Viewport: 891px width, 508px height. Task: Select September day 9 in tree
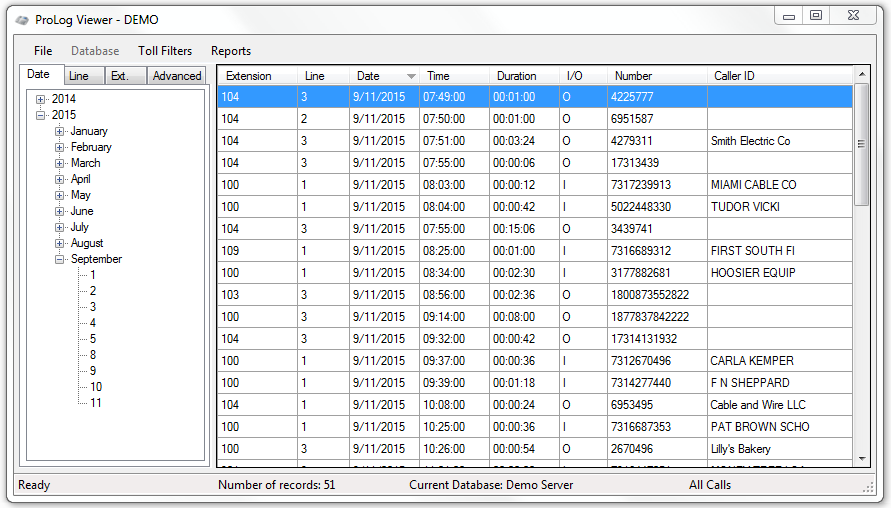[93, 370]
